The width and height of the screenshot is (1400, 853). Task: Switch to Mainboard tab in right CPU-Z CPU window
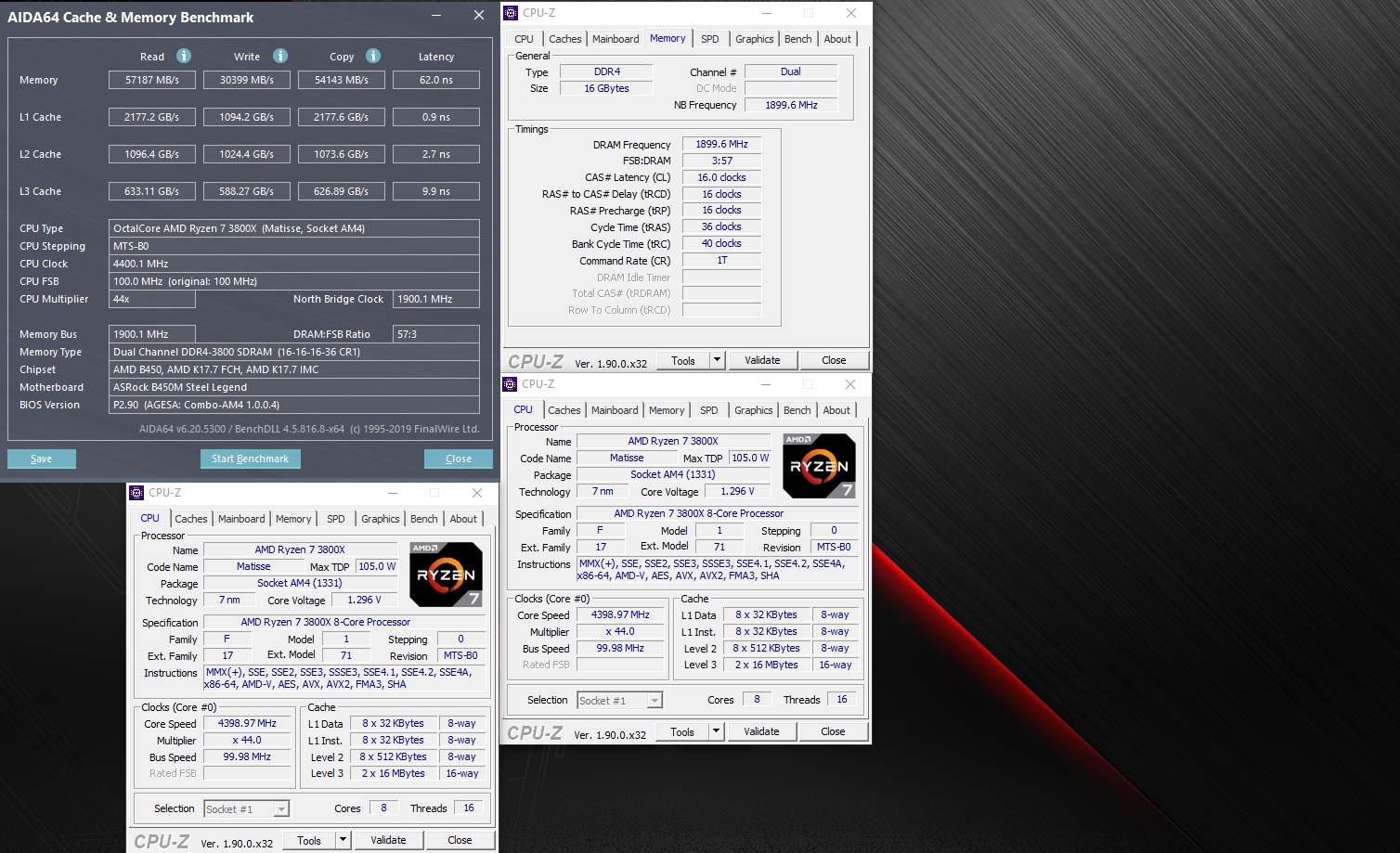pyautogui.click(x=615, y=410)
